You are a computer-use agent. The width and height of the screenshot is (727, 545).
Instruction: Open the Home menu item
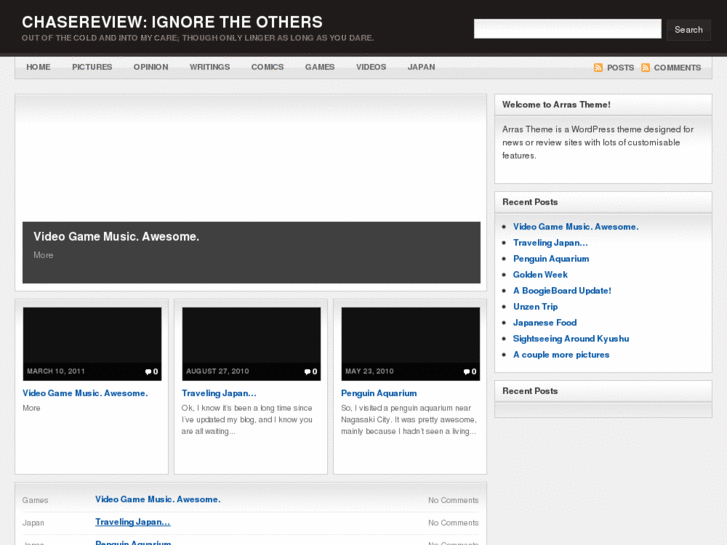tap(38, 67)
